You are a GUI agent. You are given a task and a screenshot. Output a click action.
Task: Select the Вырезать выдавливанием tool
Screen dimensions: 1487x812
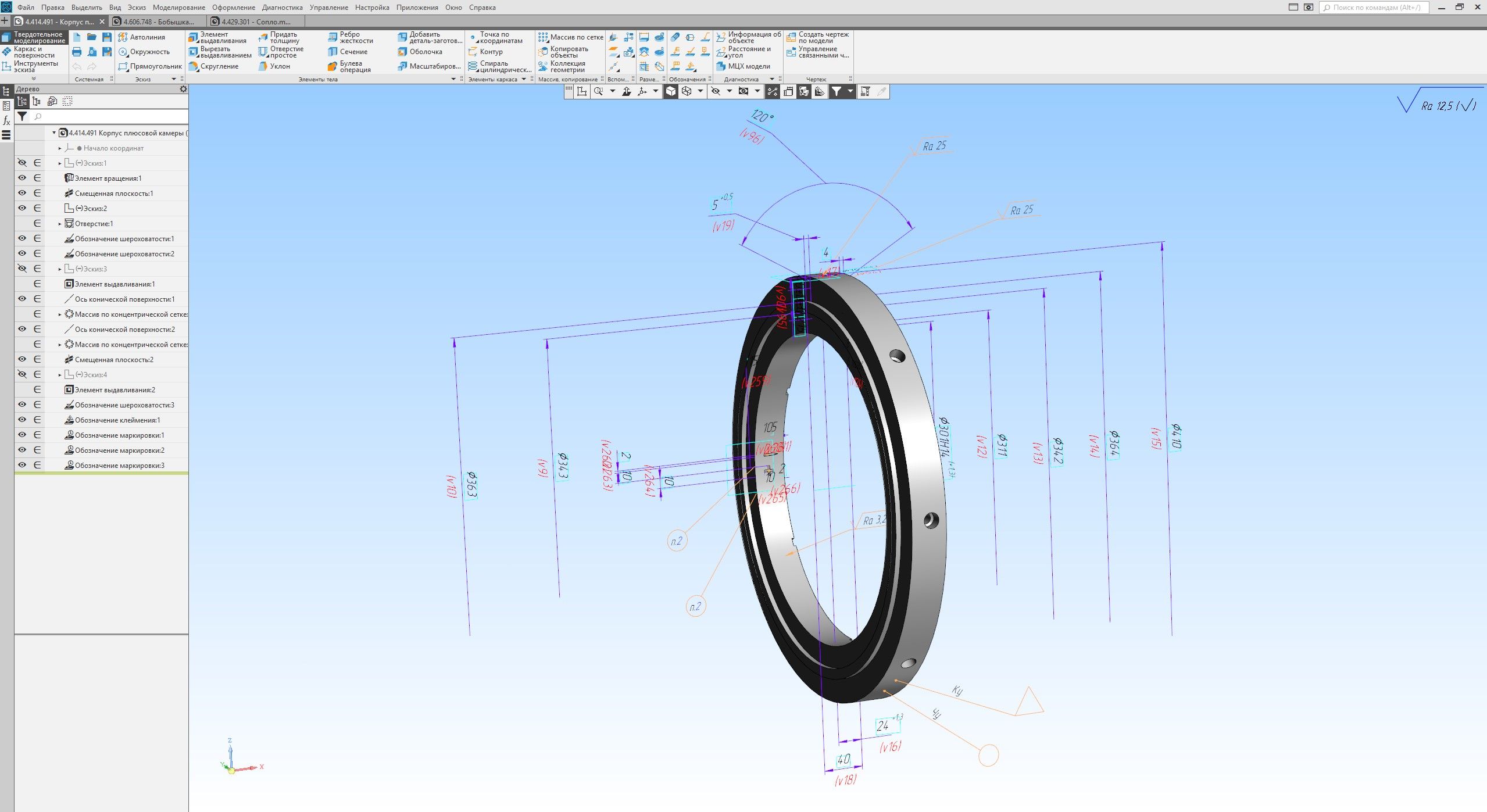220,52
